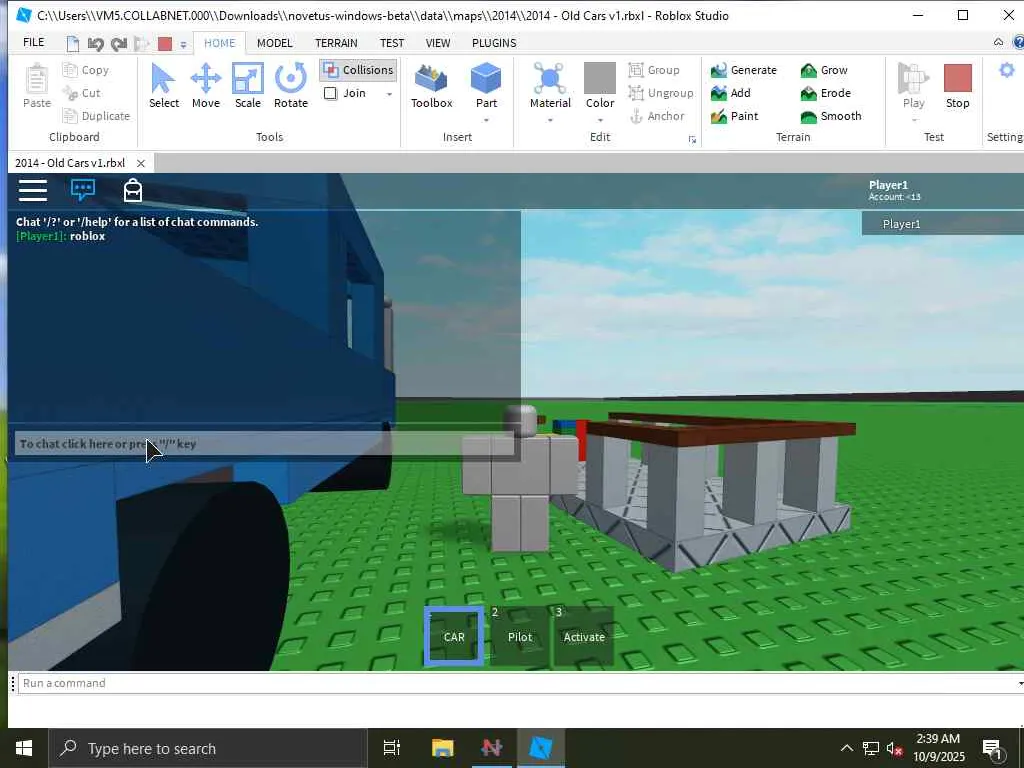This screenshot has height=768, width=1024.
Task: Open the Edit group dialog launcher
Action: tap(692, 139)
